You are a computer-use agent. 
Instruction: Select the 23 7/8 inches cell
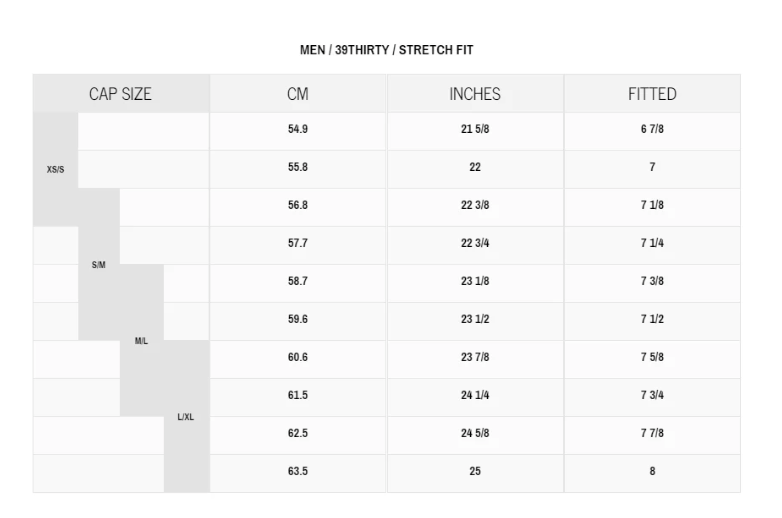tap(475, 358)
